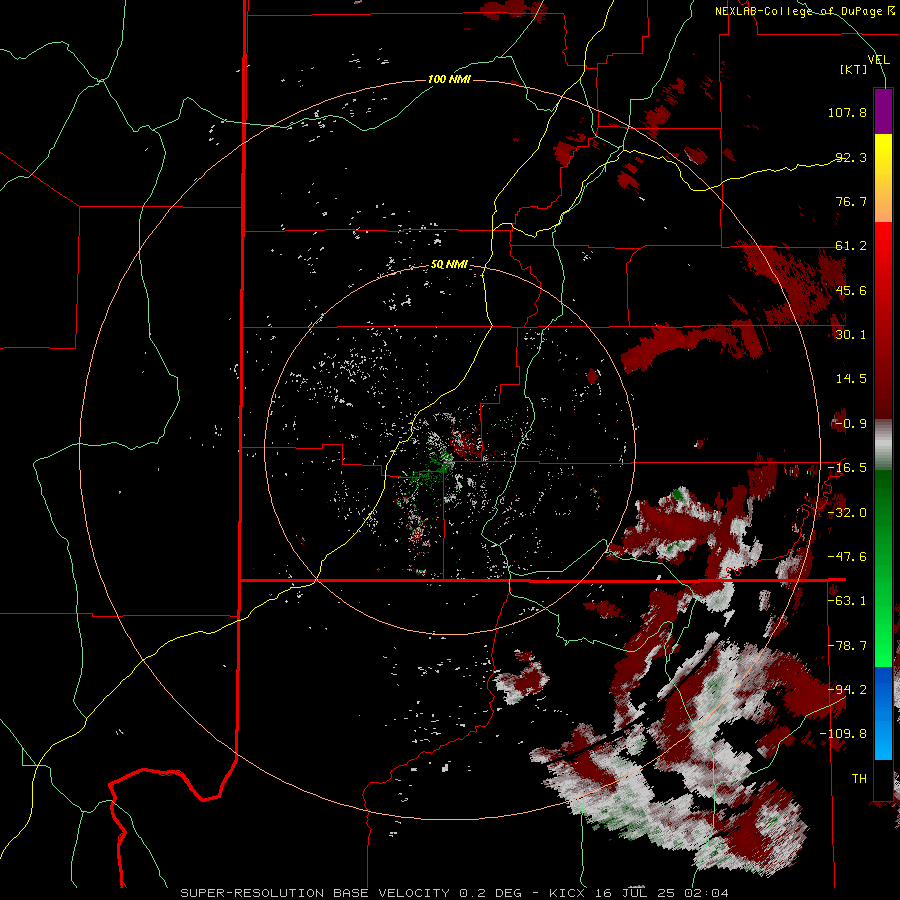Select the 107.8 scale value
Screen dimensions: 900x900
coord(847,112)
